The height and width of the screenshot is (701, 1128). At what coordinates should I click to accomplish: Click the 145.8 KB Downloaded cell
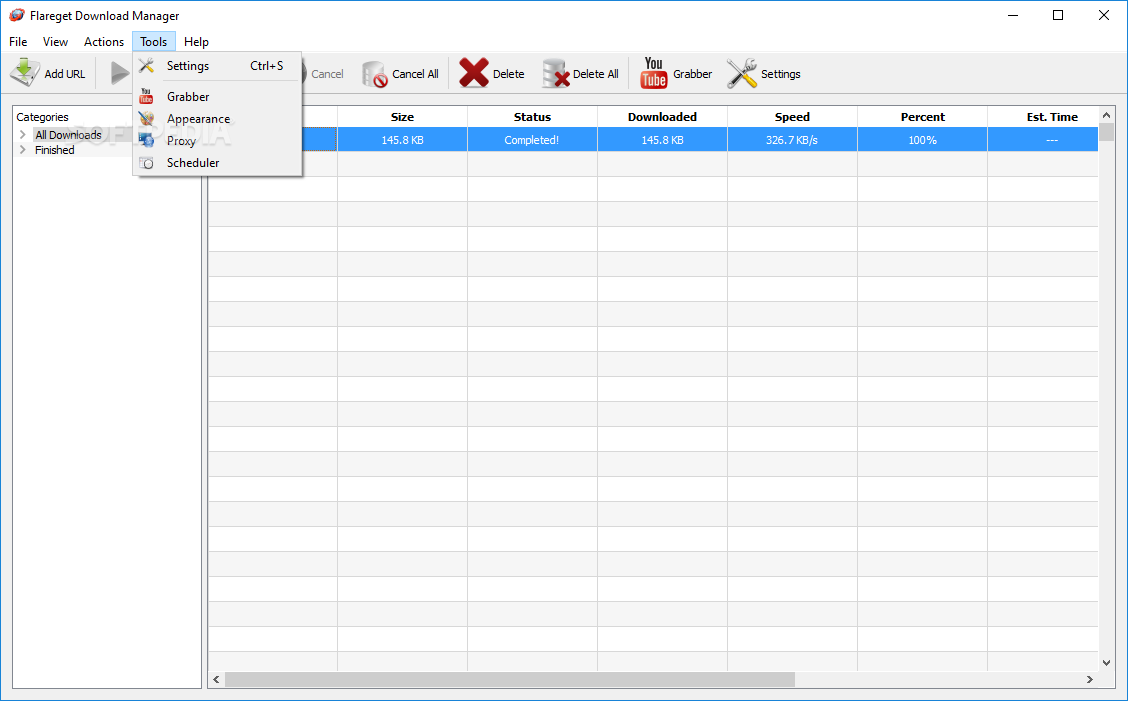663,140
